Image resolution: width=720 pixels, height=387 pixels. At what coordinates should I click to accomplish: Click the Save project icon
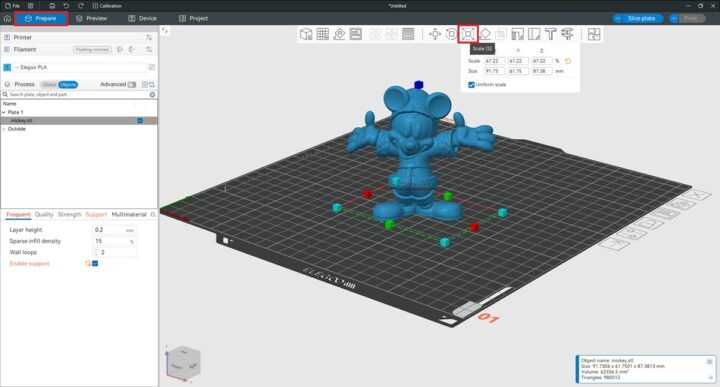52,6
